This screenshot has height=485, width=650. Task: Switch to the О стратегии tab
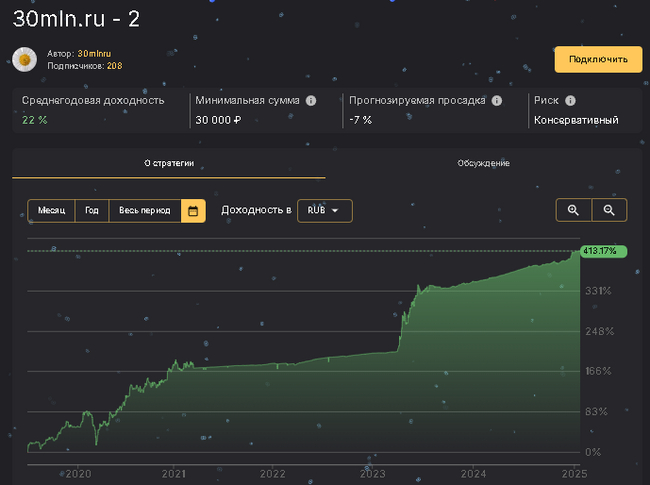tap(168, 163)
